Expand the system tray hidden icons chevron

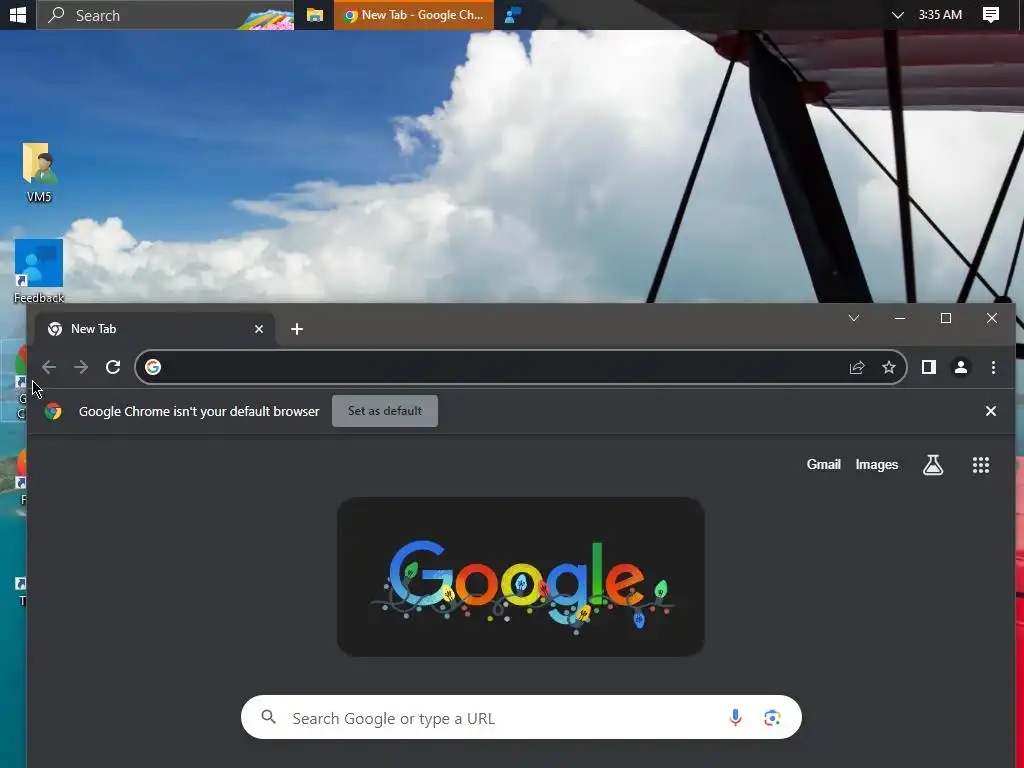coord(898,14)
